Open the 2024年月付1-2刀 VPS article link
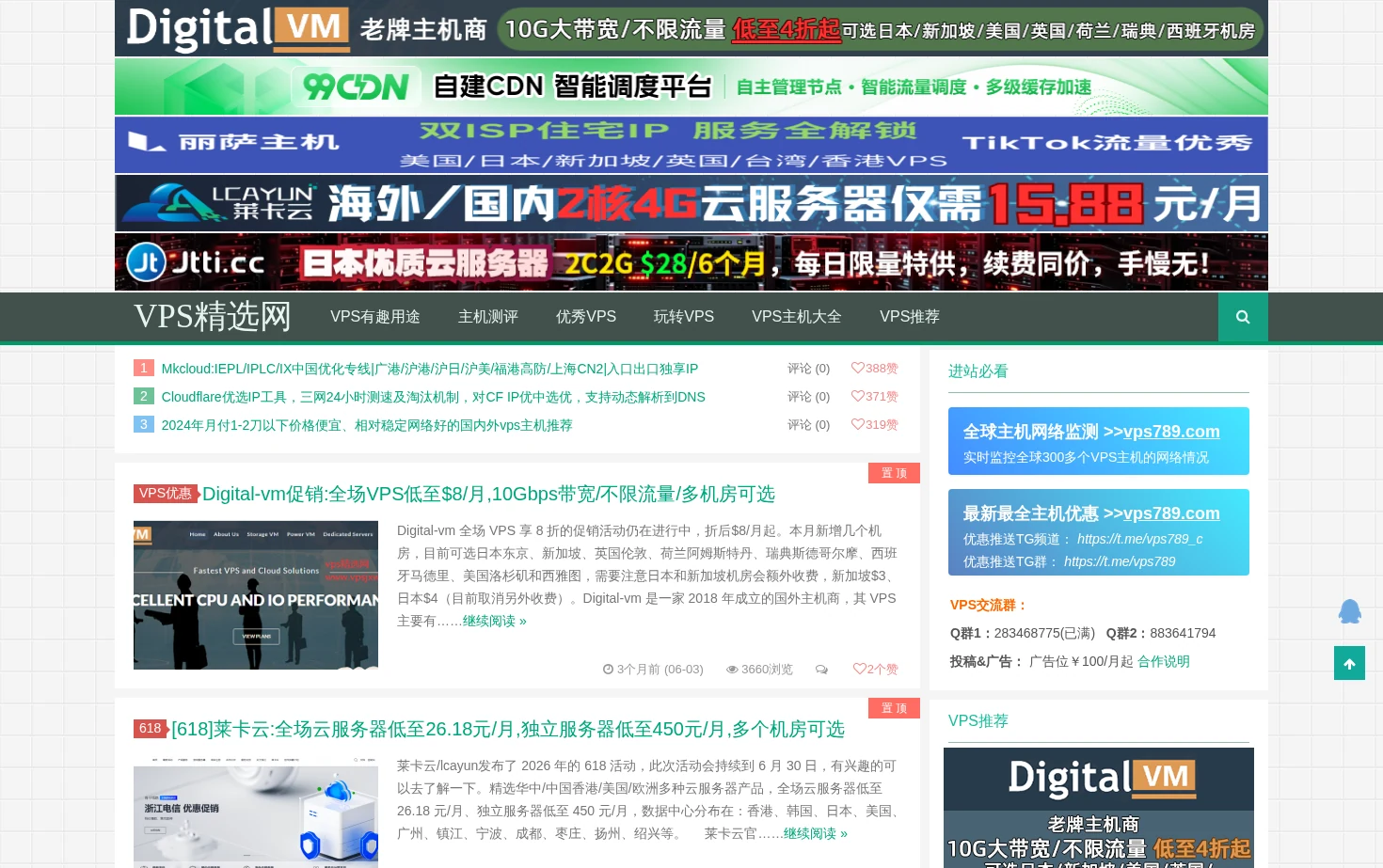The height and width of the screenshot is (868, 1383). point(367,425)
